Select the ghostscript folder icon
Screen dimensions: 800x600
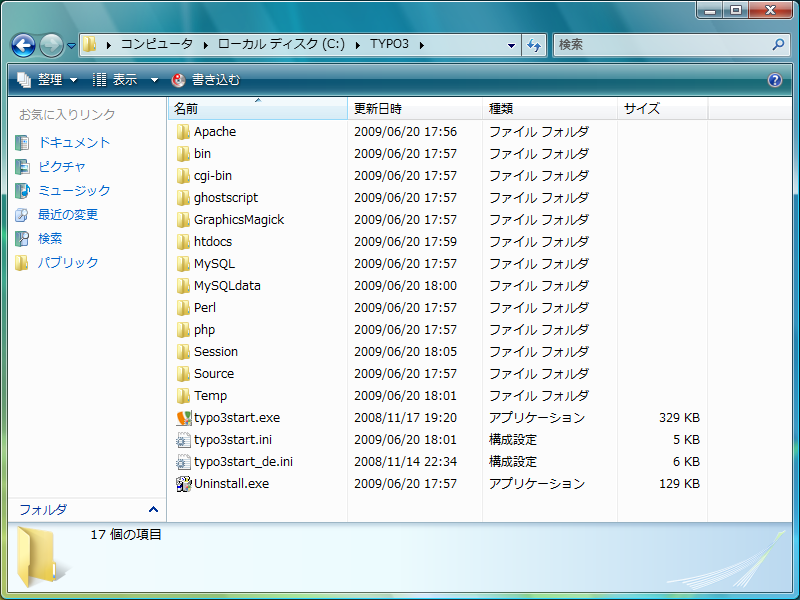[183, 197]
